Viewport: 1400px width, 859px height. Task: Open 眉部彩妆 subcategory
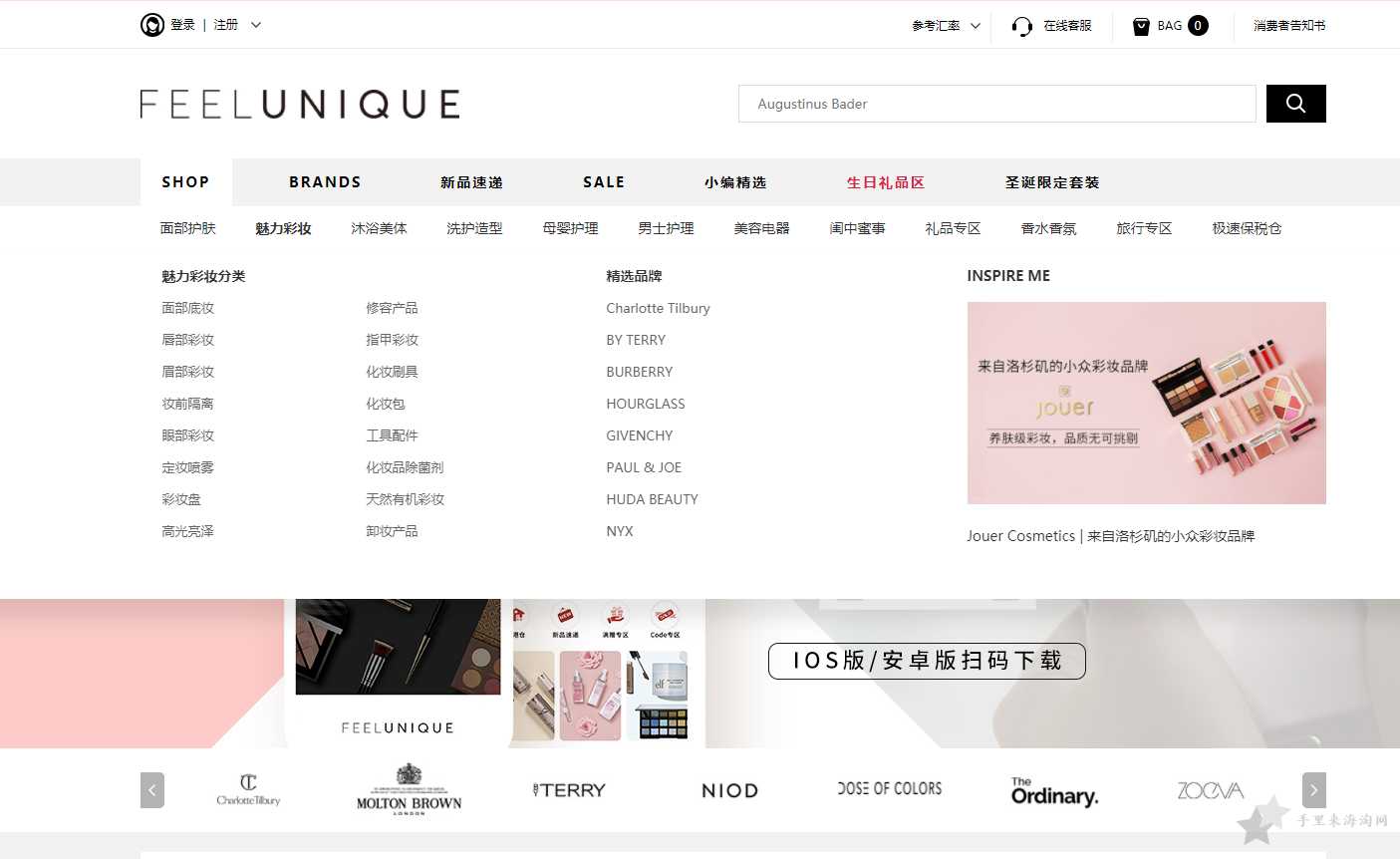pyautogui.click(x=188, y=372)
